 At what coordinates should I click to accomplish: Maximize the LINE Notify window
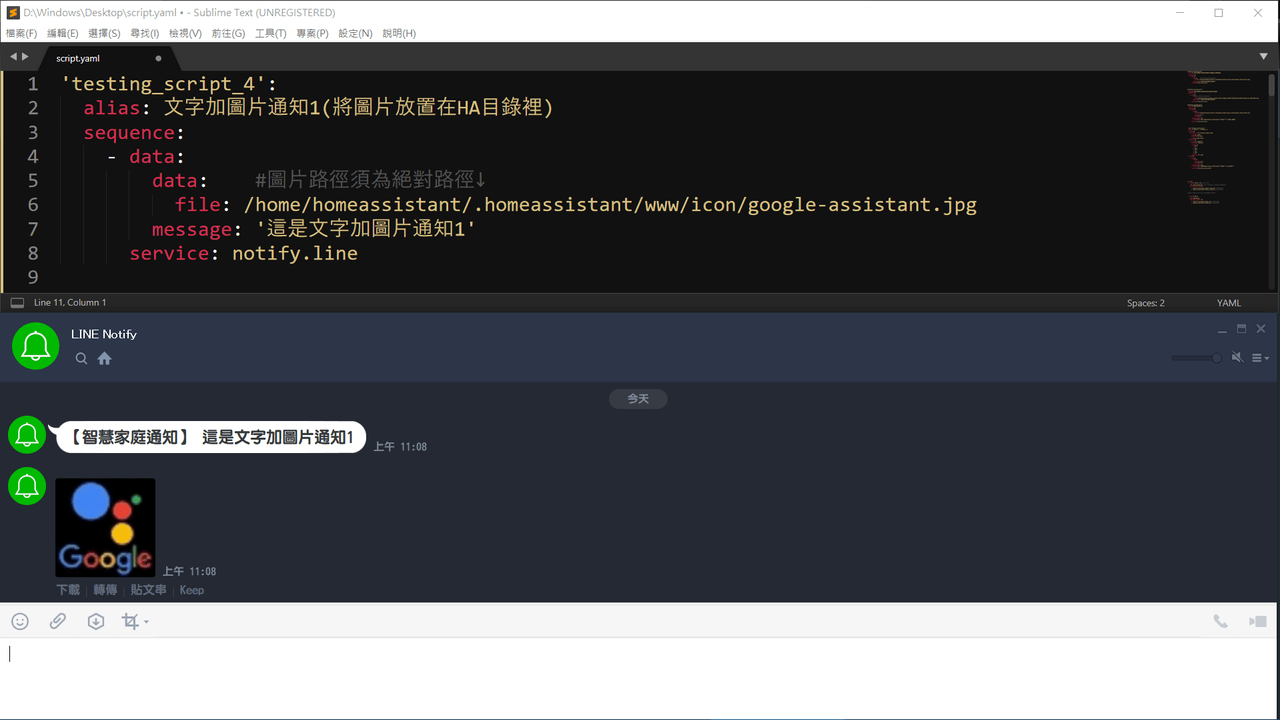point(1242,329)
